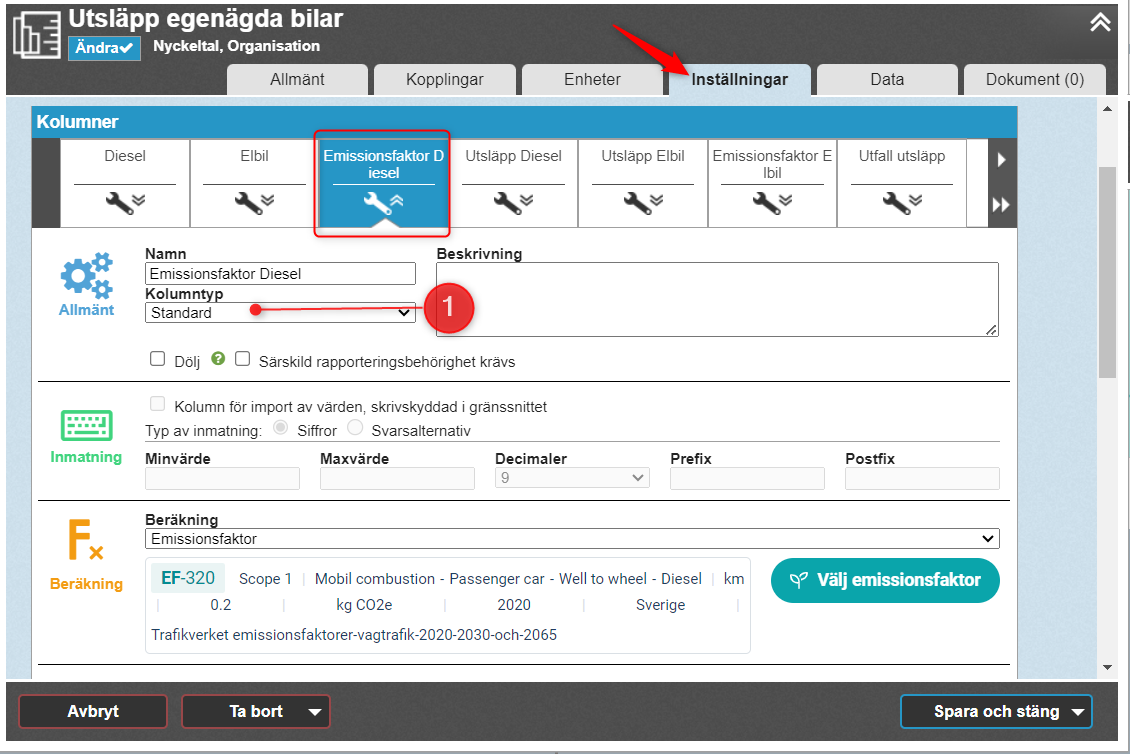Expand the Beräkning dropdown list
The image size is (1130, 754).
pyautogui.click(x=572, y=539)
